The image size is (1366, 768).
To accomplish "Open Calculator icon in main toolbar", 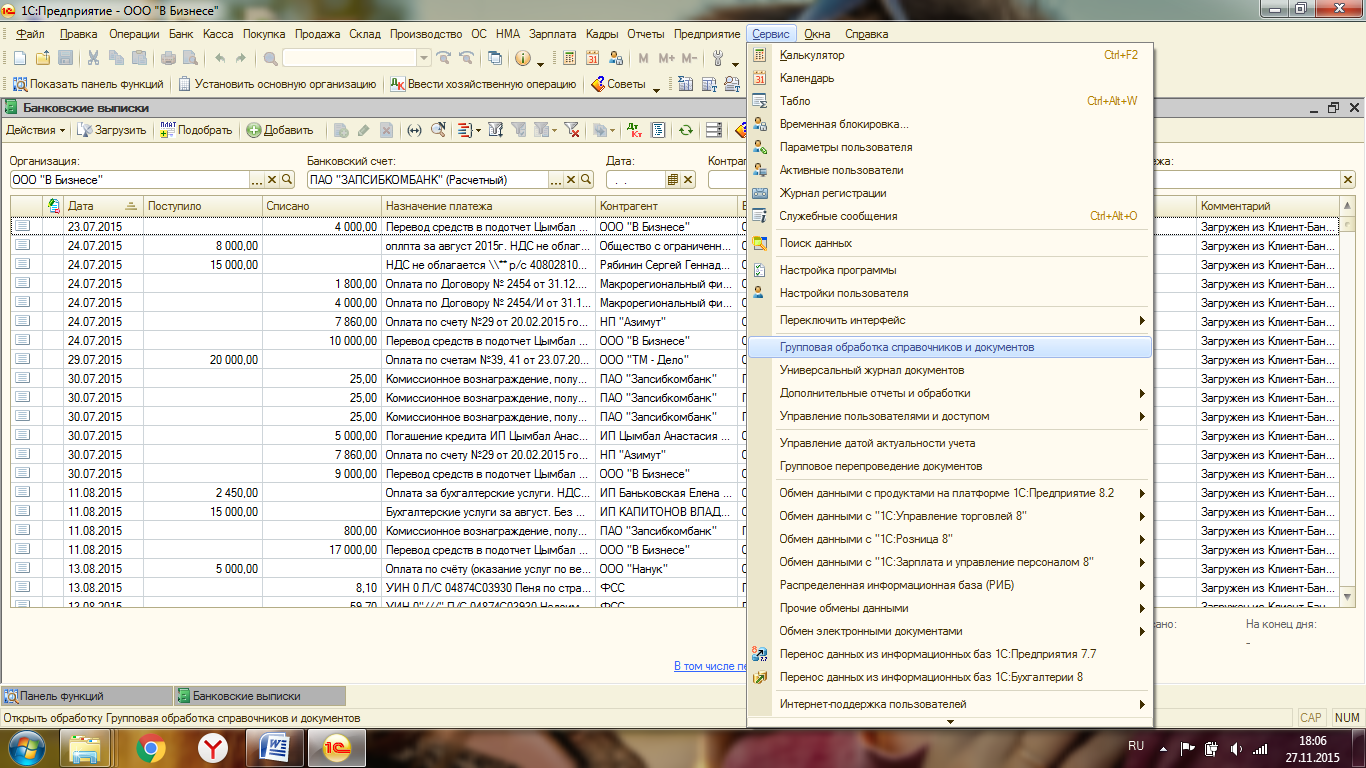I will [x=569, y=58].
